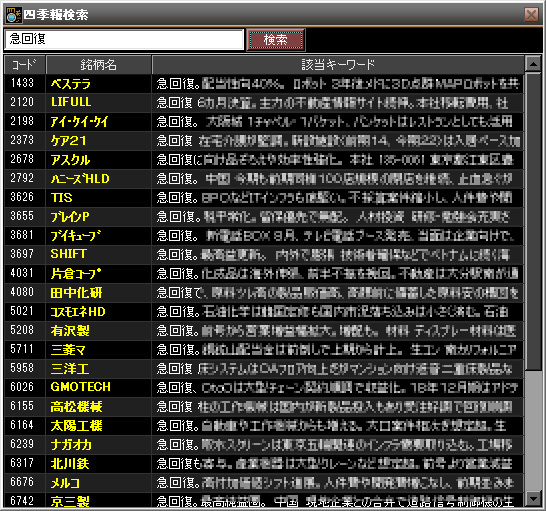Select stock name 太陽工機
This screenshot has width=546, height=511.
[x=76, y=426]
